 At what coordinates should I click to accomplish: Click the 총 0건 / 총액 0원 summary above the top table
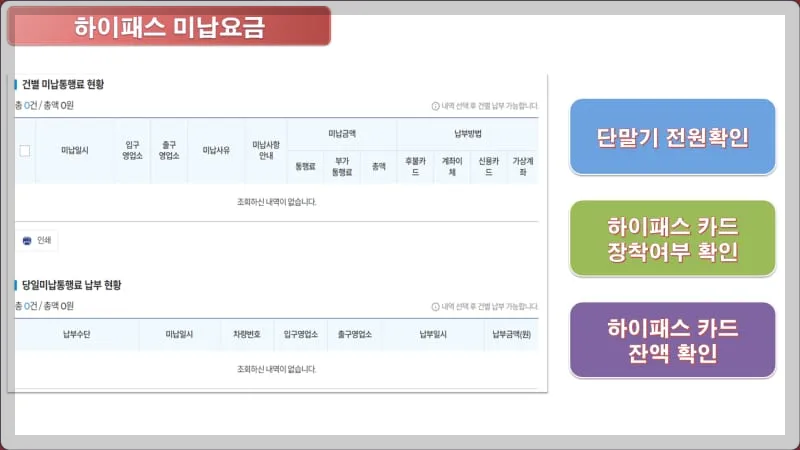44,106
